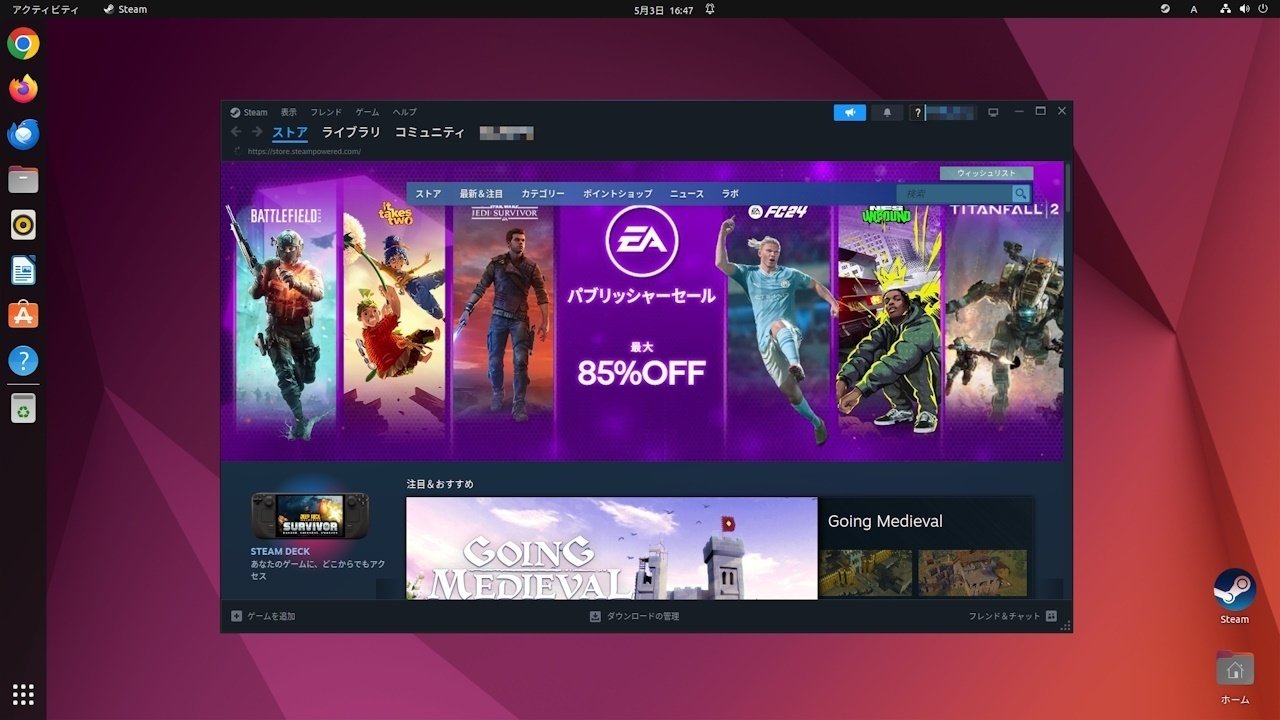Open the date and time in the top panel
Image resolution: width=1280 pixels, height=720 pixels.
point(664,9)
